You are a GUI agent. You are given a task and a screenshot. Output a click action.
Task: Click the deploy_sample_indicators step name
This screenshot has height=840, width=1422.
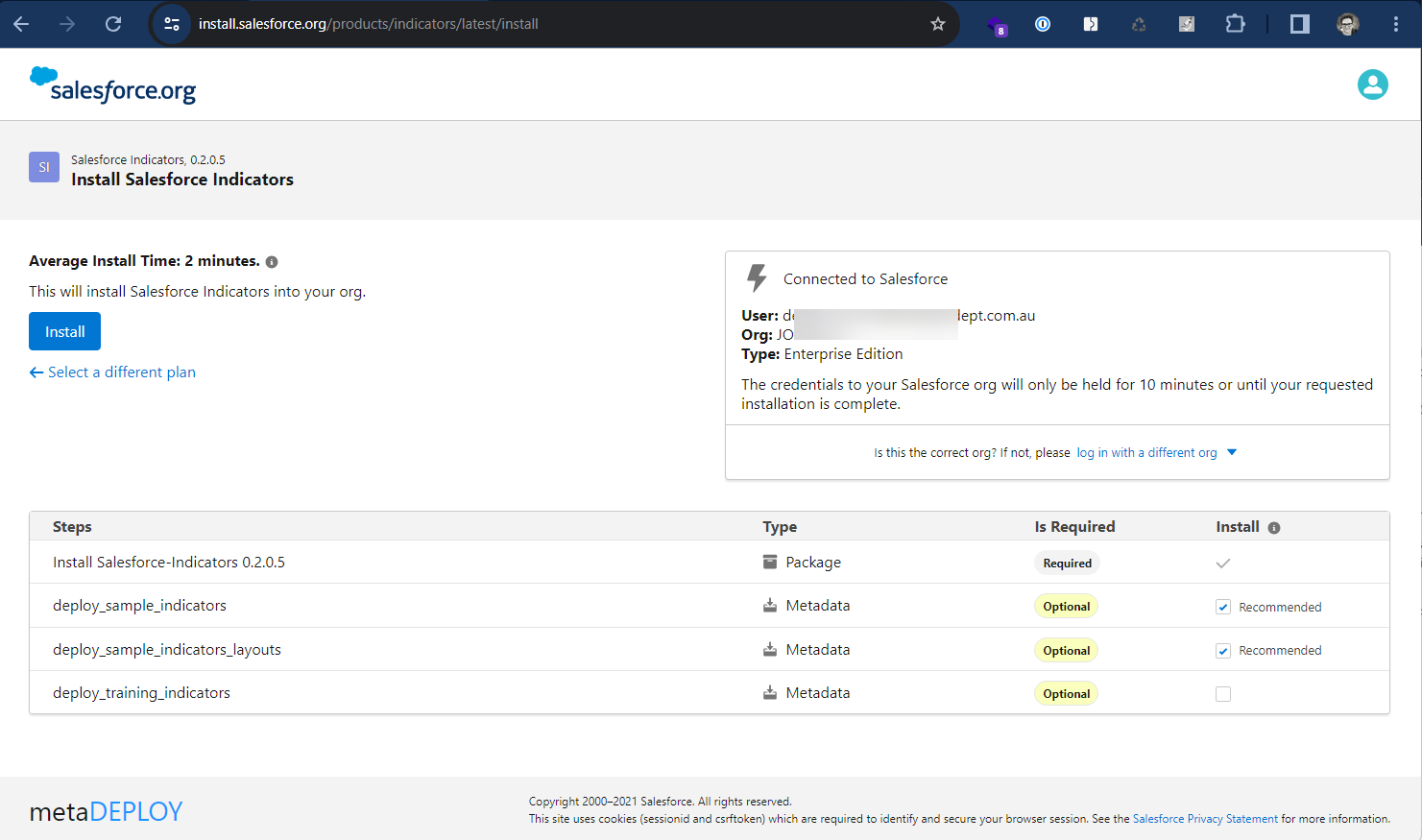pos(139,606)
